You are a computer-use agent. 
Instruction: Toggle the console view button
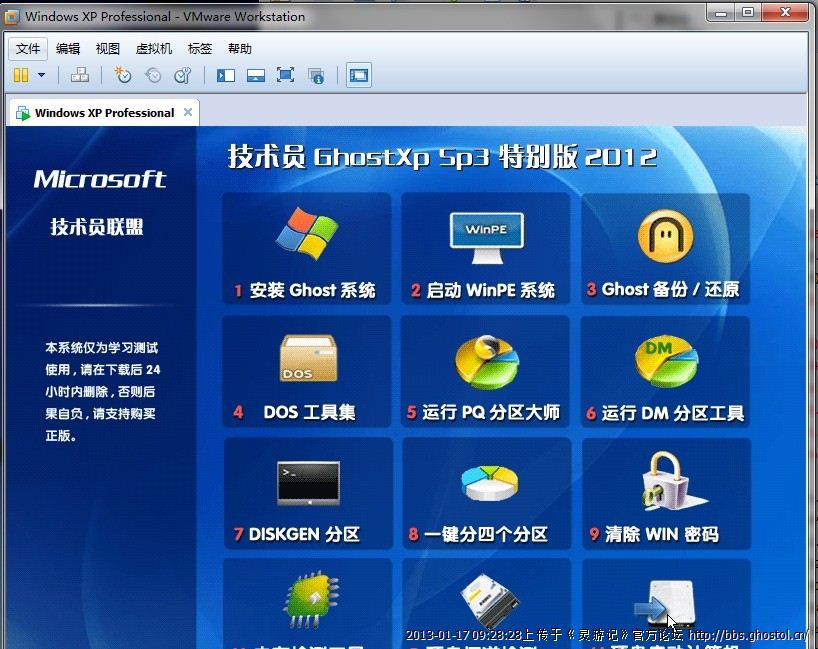click(359, 75)
